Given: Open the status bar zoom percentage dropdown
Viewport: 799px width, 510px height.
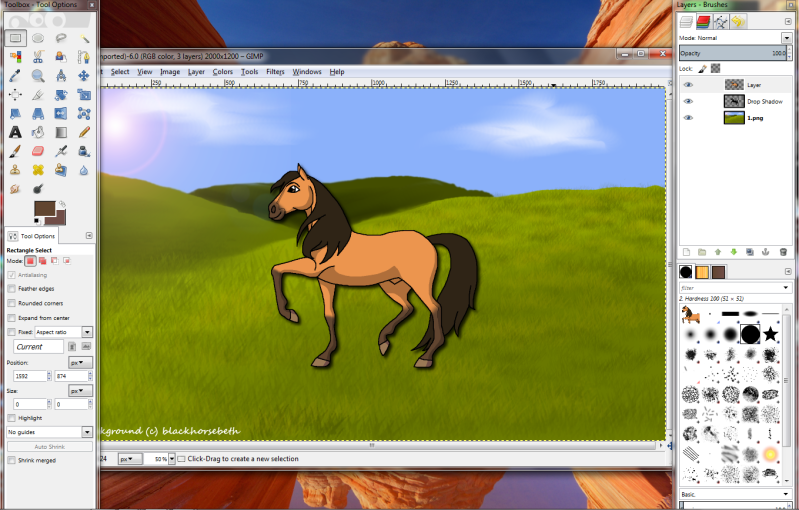Looking at the screenshot, I should pyautogui.click(x=172, y=459).
